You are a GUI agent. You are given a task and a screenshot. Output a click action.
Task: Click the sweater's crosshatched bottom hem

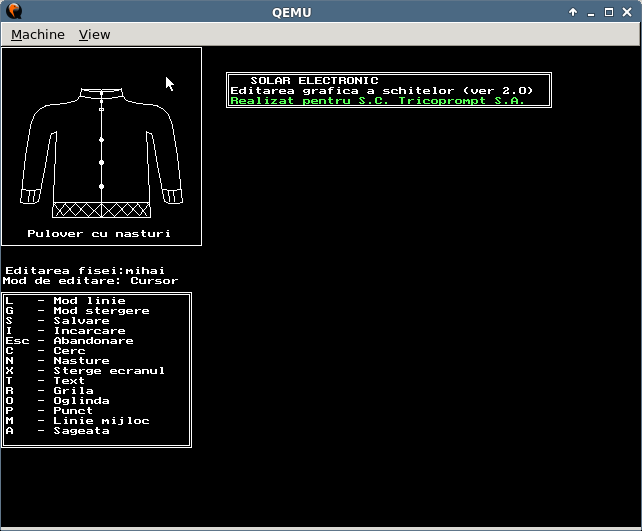(x=102, y=210)
